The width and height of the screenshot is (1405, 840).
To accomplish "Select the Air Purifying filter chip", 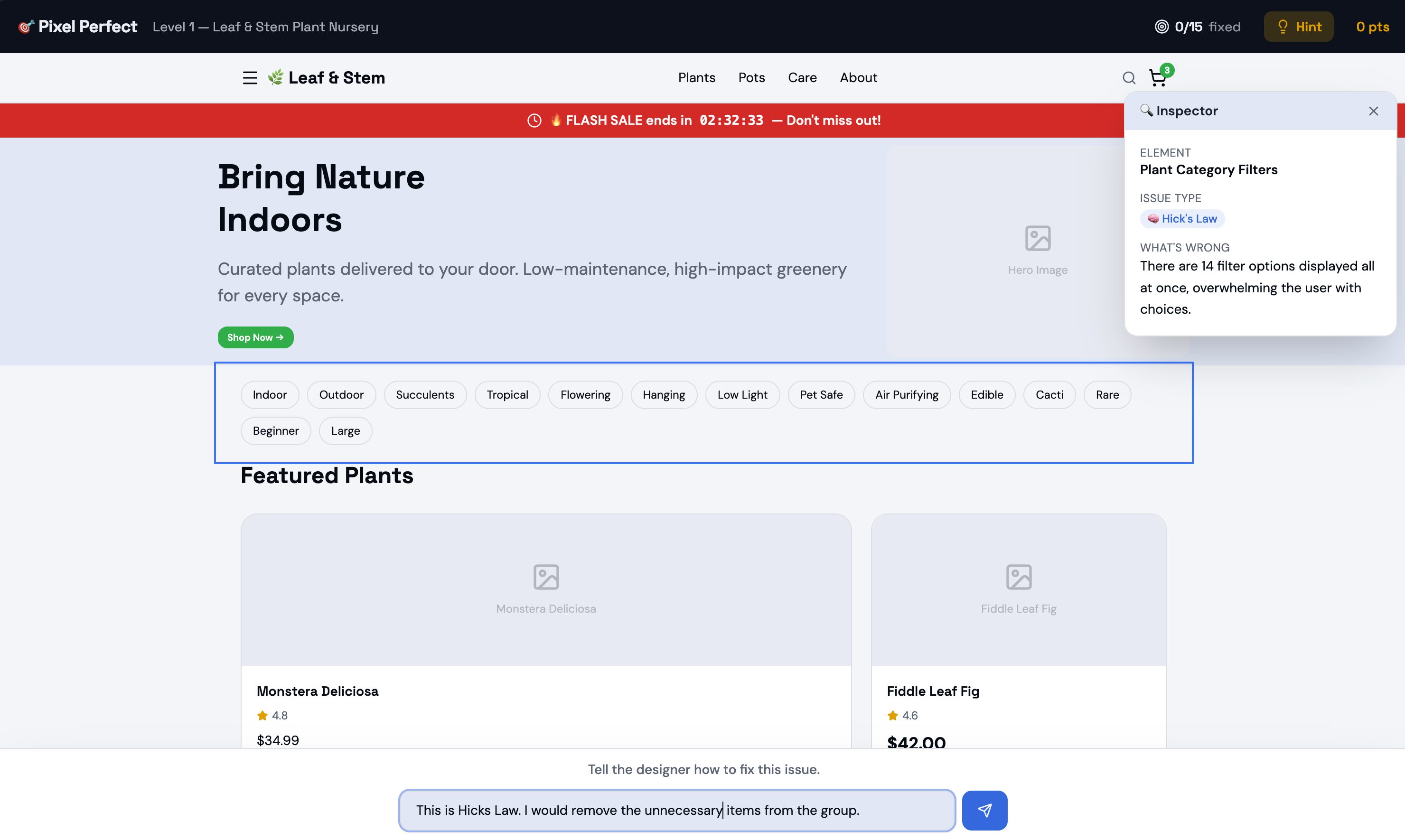I will click(906, 394).
